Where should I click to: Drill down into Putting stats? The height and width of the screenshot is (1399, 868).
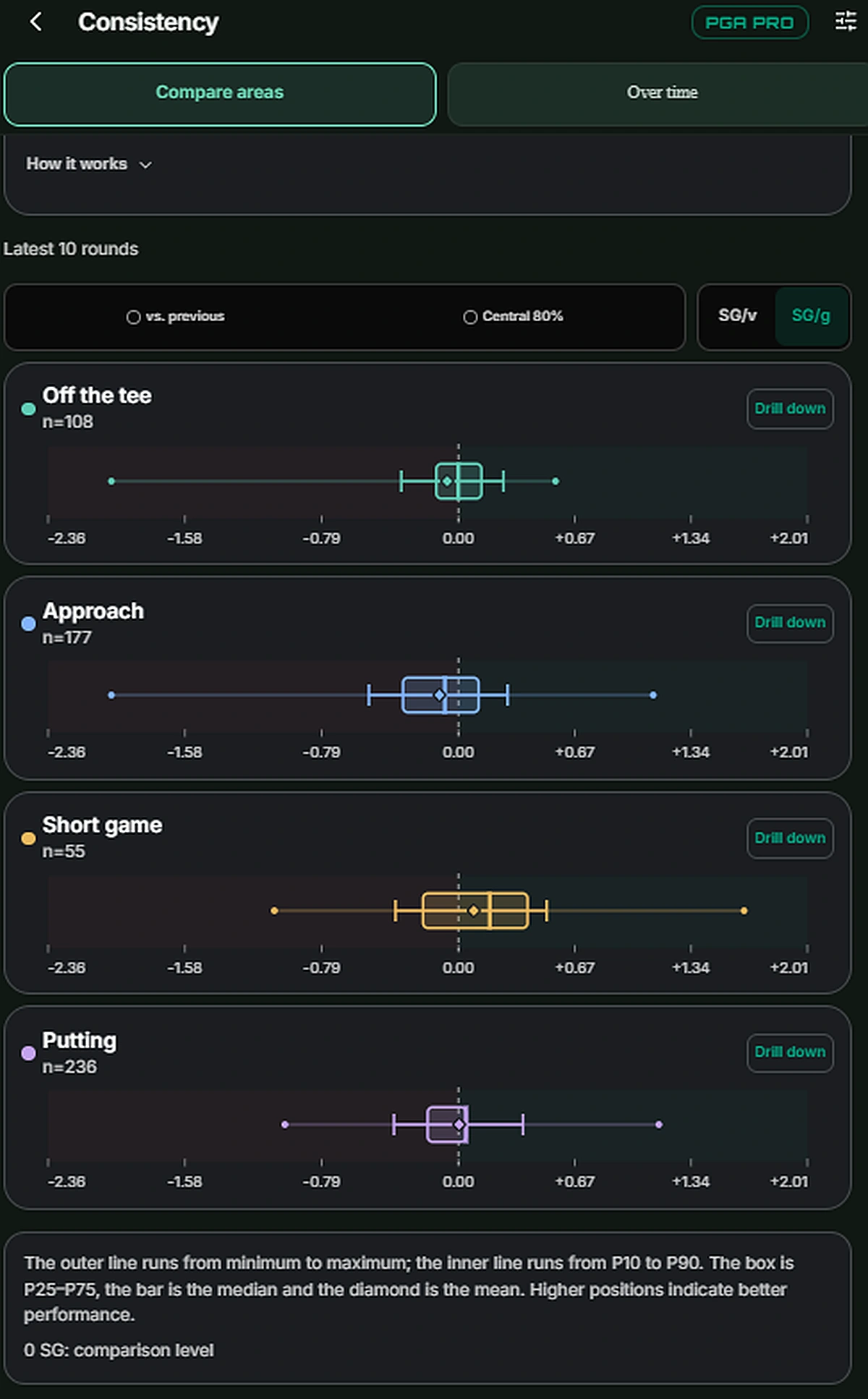(x=790, y=1053)
